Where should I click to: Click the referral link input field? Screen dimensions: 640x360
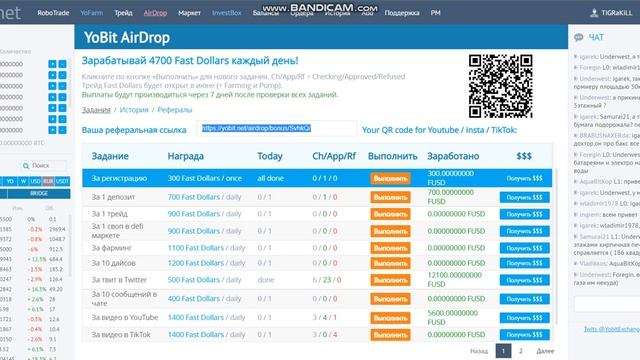tap(276, 129)
